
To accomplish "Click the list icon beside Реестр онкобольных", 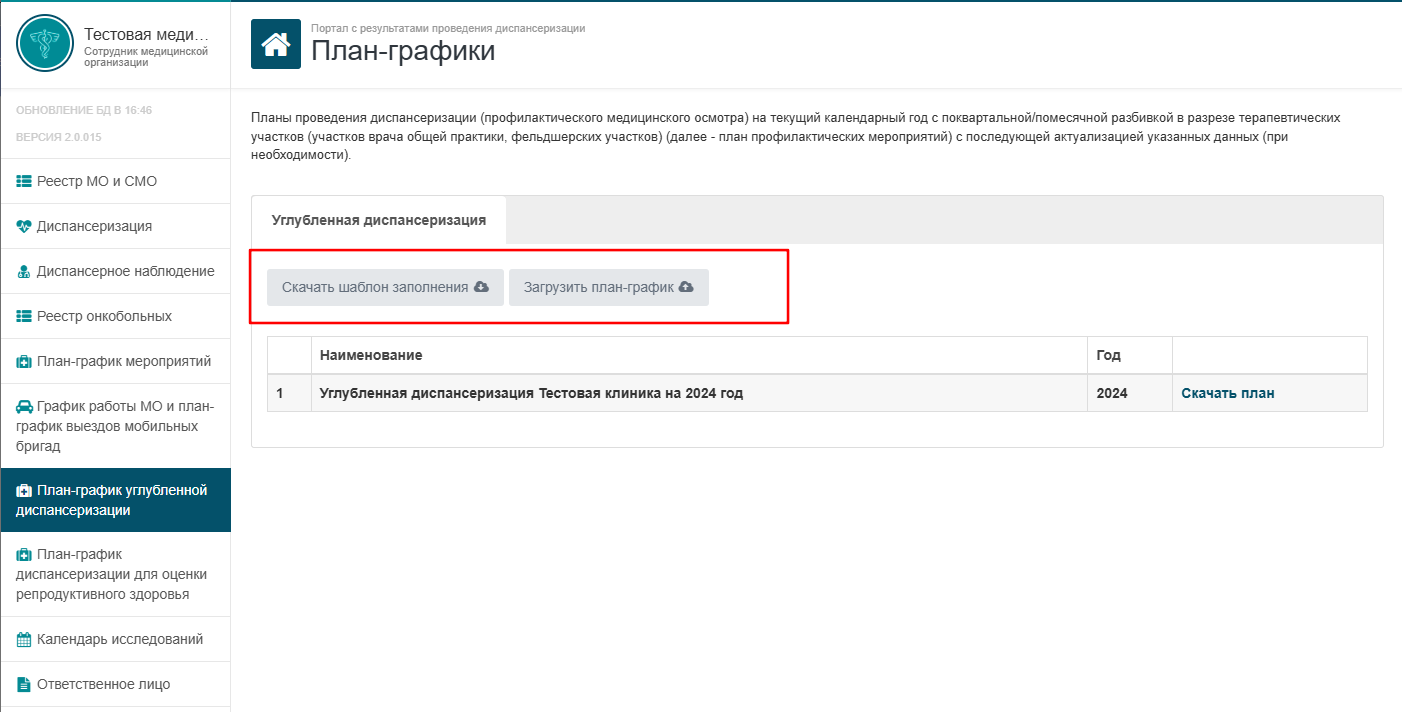I will click(25, 317).
